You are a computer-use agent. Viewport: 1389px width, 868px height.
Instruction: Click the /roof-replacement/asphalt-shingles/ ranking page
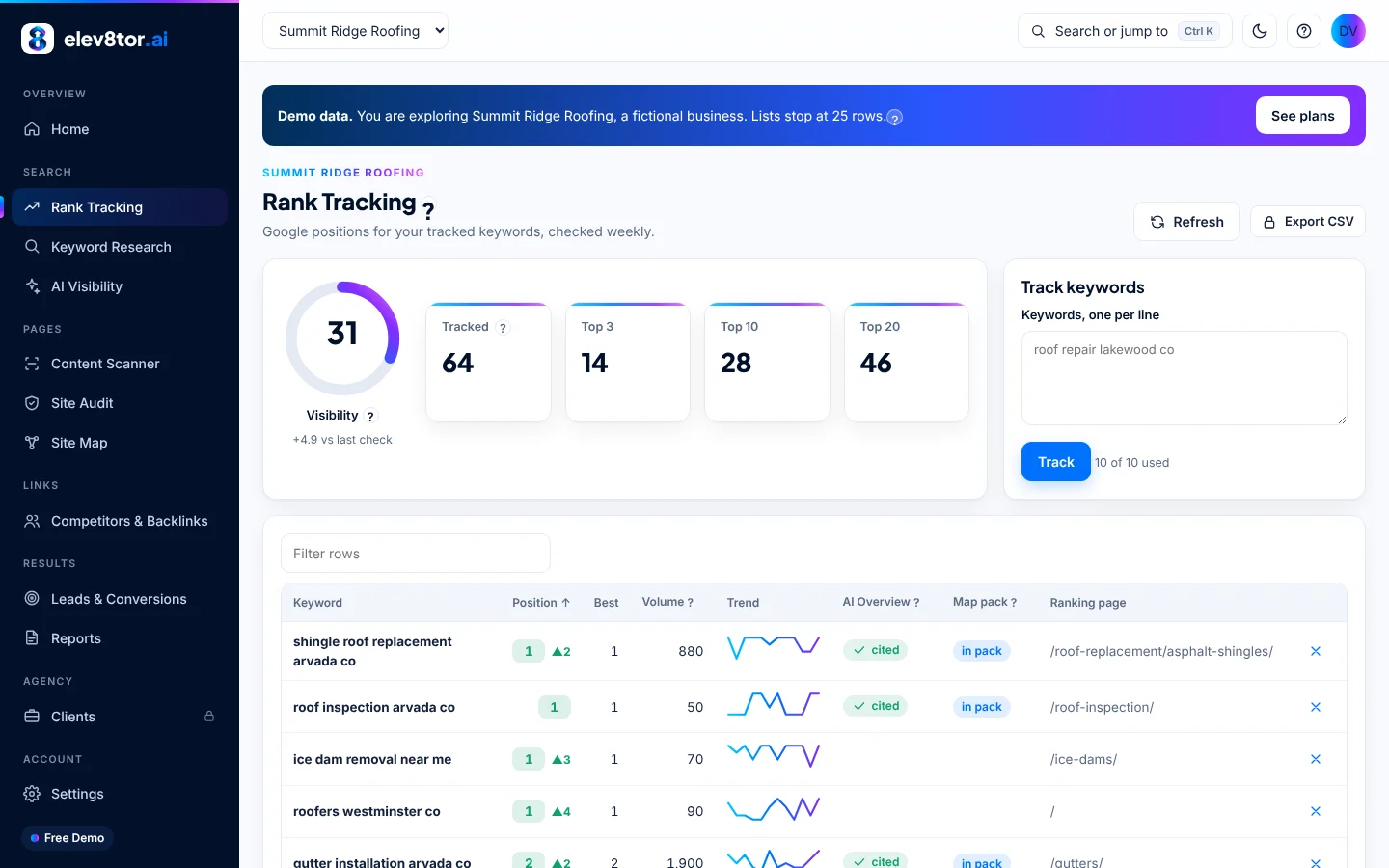click(1161, 651)
